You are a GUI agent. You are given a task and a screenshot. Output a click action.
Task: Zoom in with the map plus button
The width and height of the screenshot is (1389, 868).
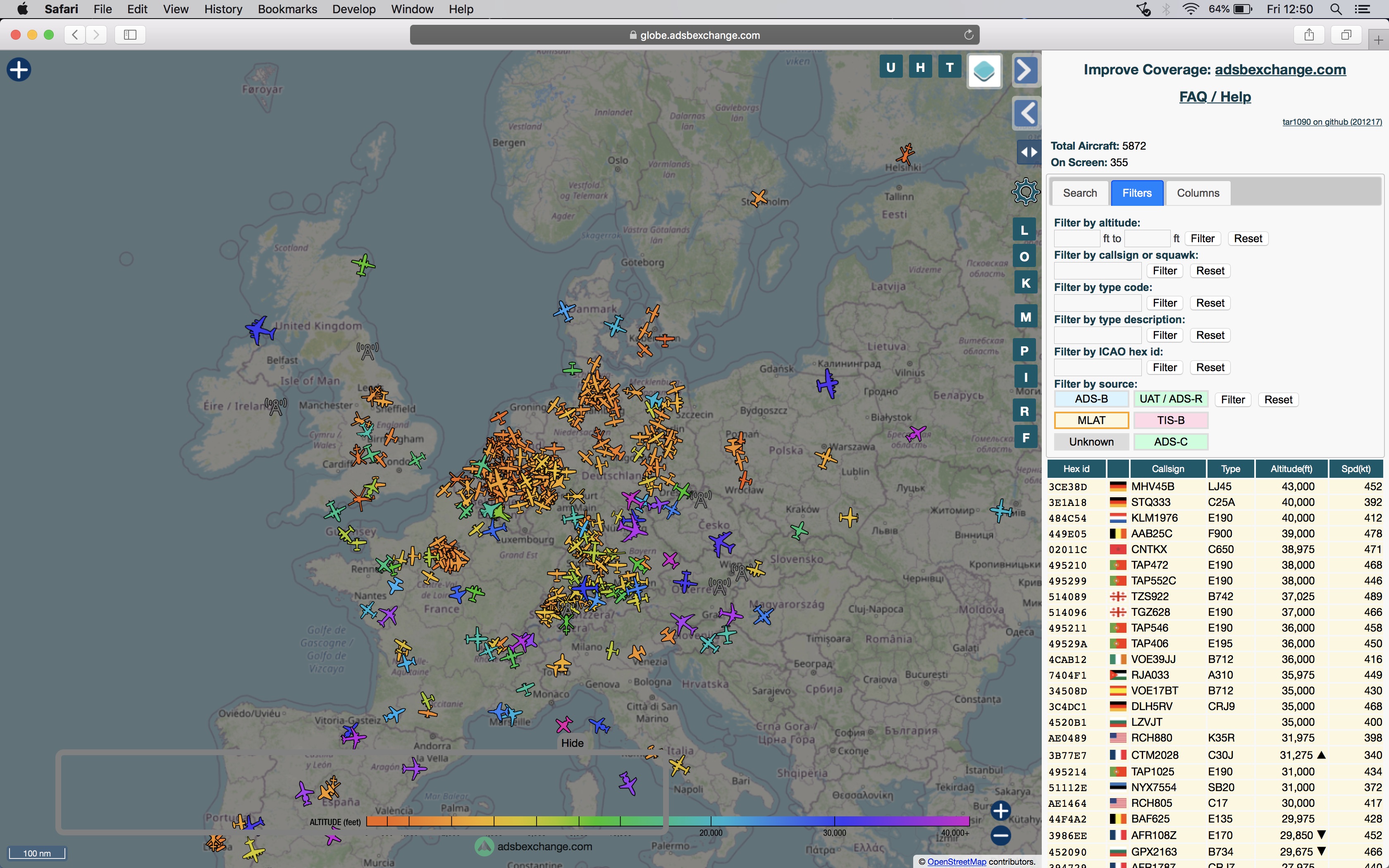tap(1000, 811)
